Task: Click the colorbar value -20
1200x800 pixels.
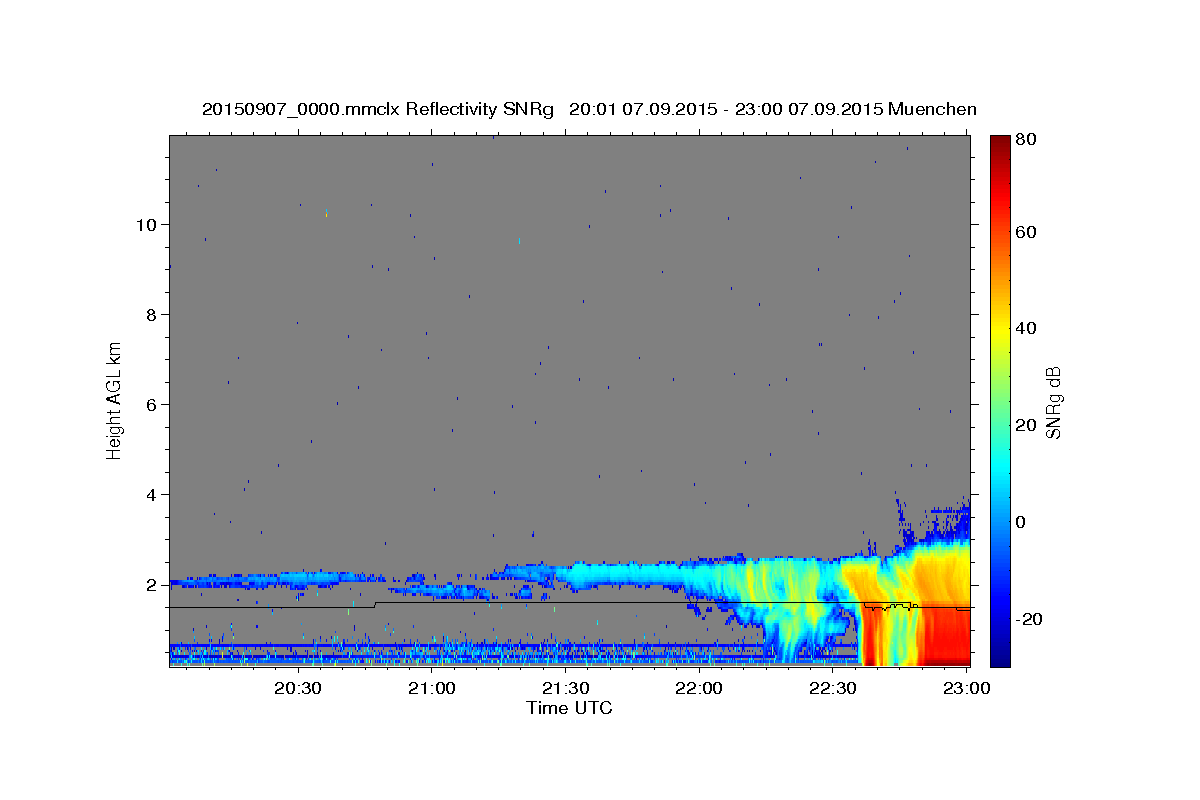Action: click(x=1028, y=619)
